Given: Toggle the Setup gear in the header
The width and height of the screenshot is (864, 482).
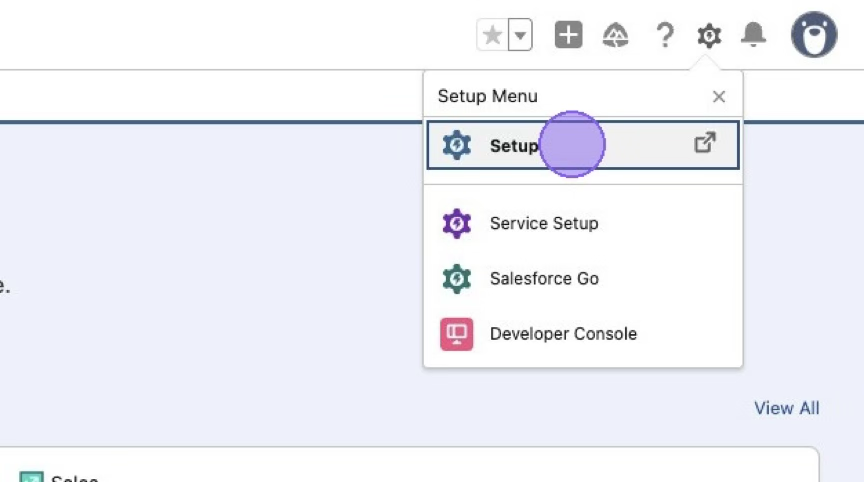Looking at the screenshot, I should [709, 36].
